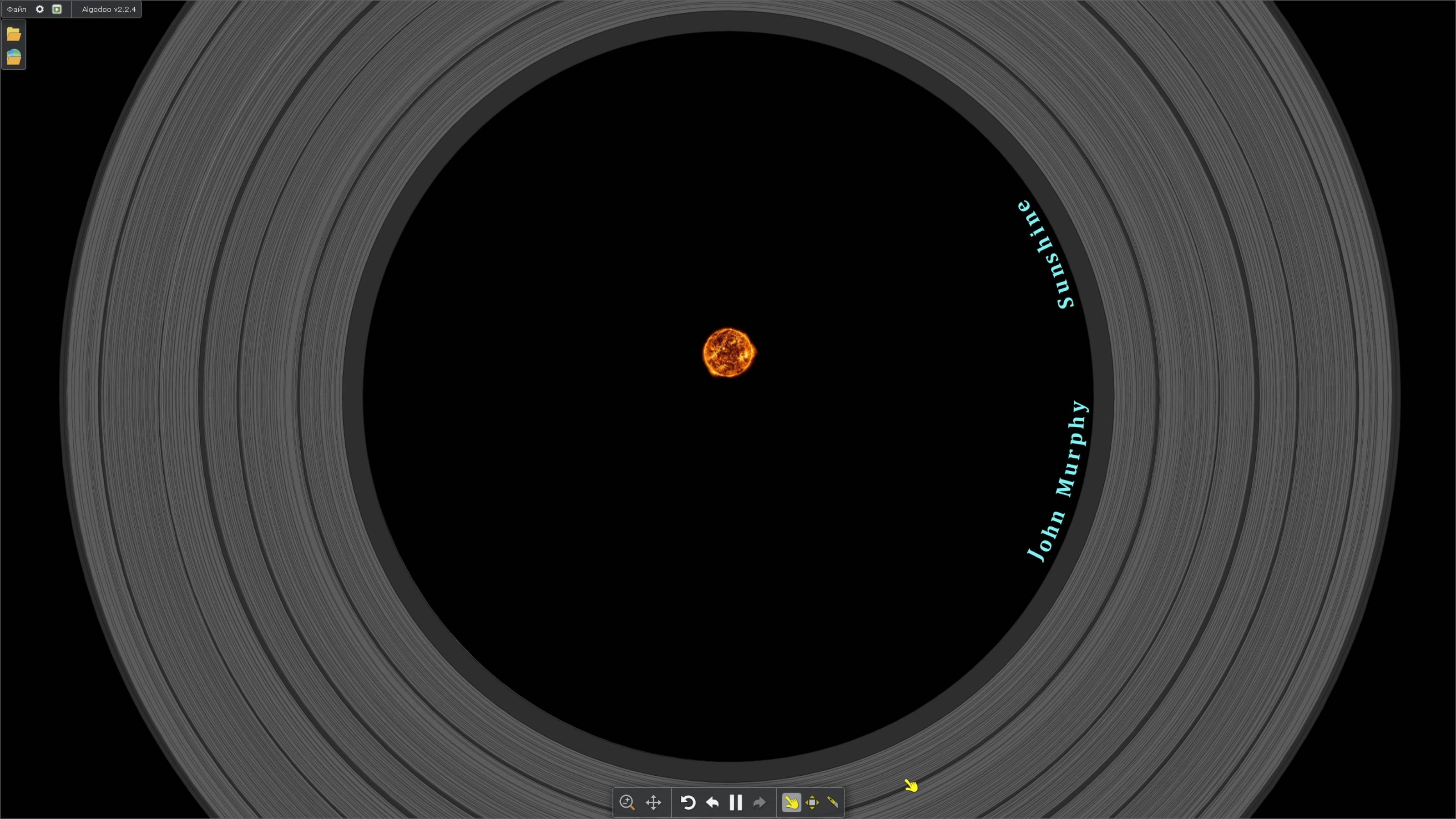The image size is (1456, 819).
Task: Click the green play-window icon
Action: 56,9
